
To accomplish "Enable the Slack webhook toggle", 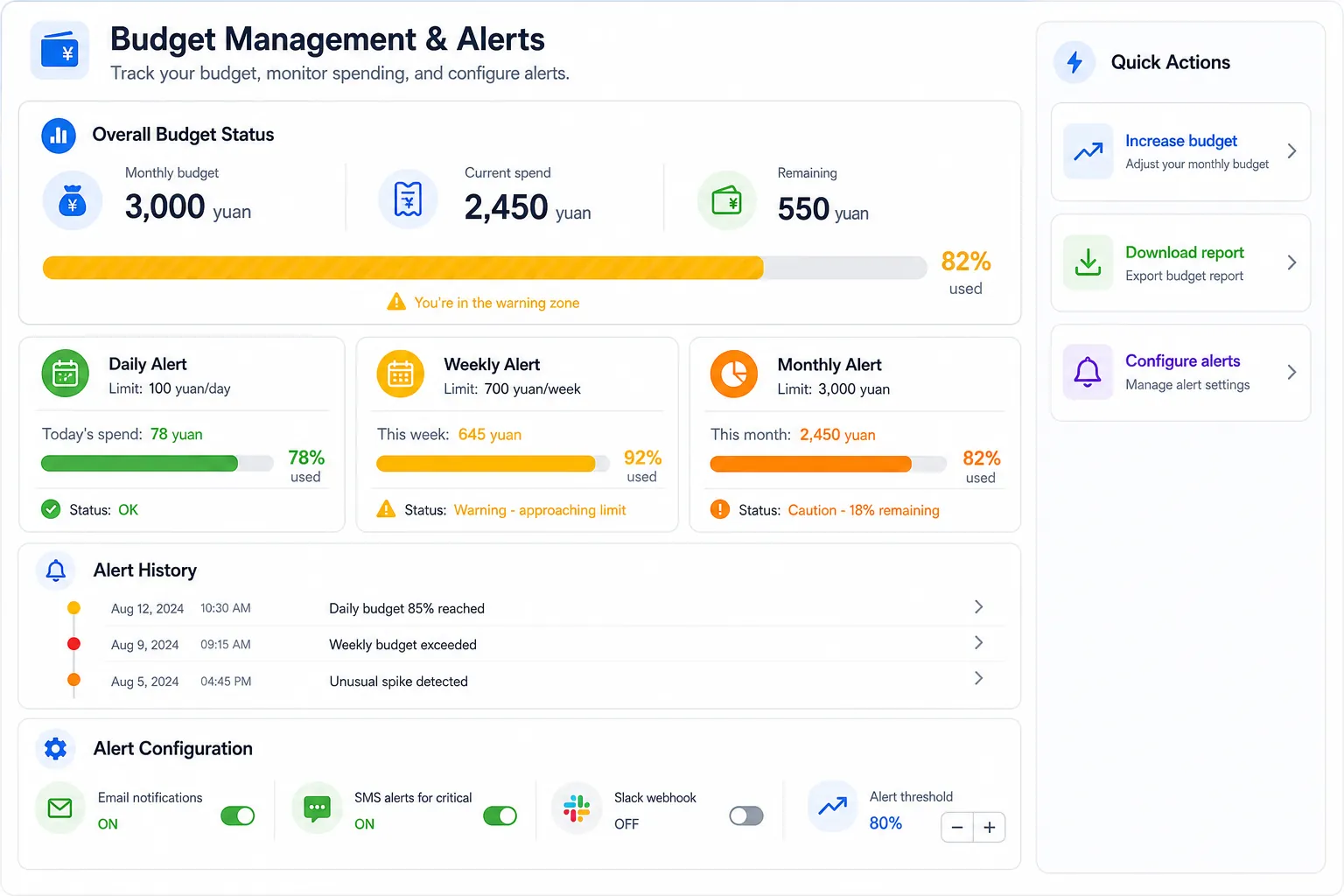I will pyautogui.click(x=746, y=815).
